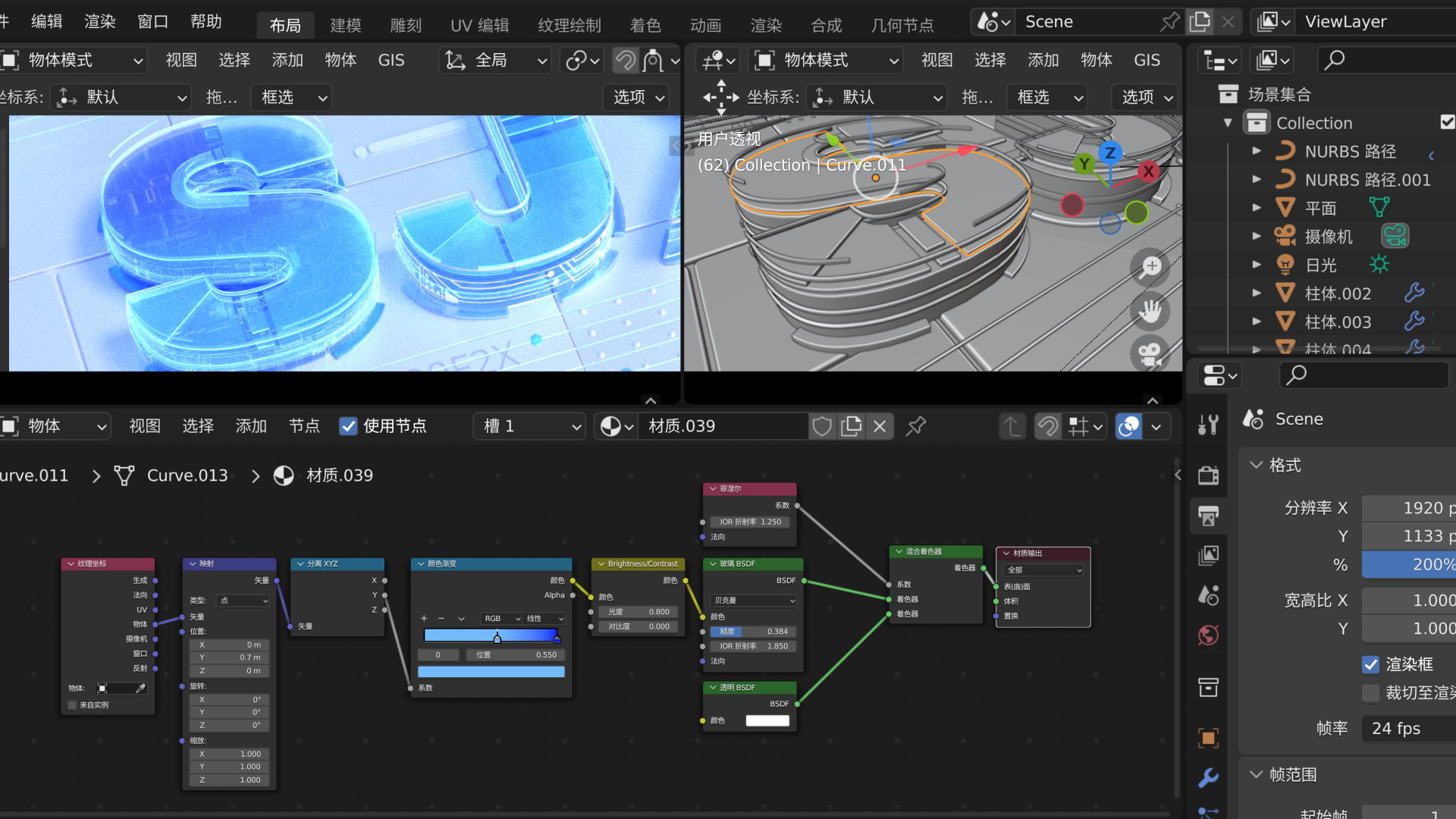This screenshot has width=1456, height=819.
Task: Open the RGB mode dropdown in the color ramp node
Action: click(500, 618)
